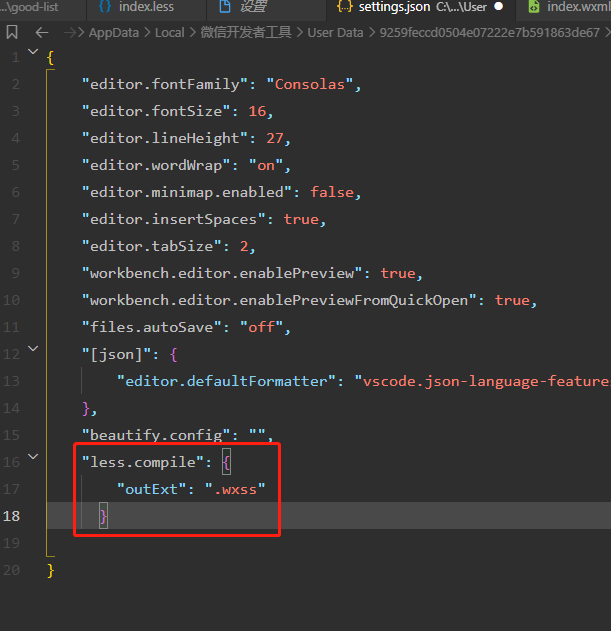Screen dimensions: 611x631
Task: Open Local breadcrumb segment
Action: pyautogui.click(x=169, y=33)
